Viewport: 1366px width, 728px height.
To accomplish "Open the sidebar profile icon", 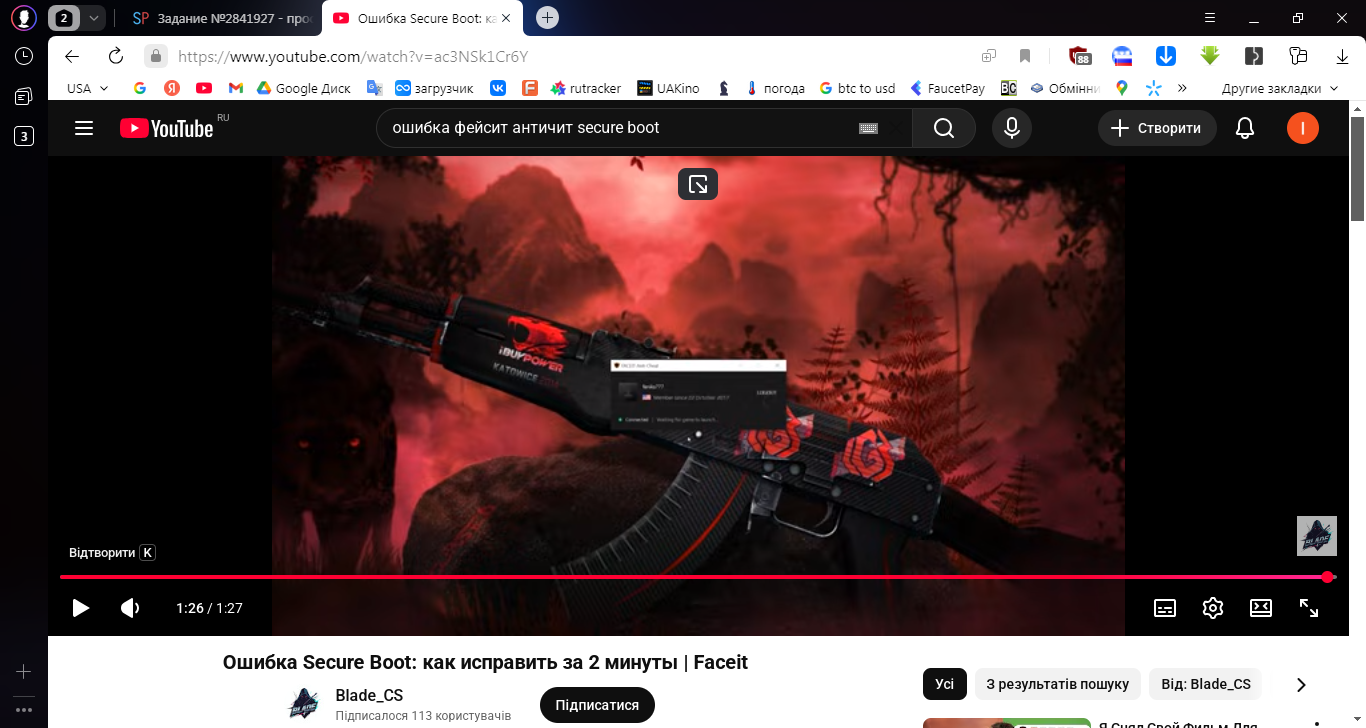I will click(x=24, y=18).
